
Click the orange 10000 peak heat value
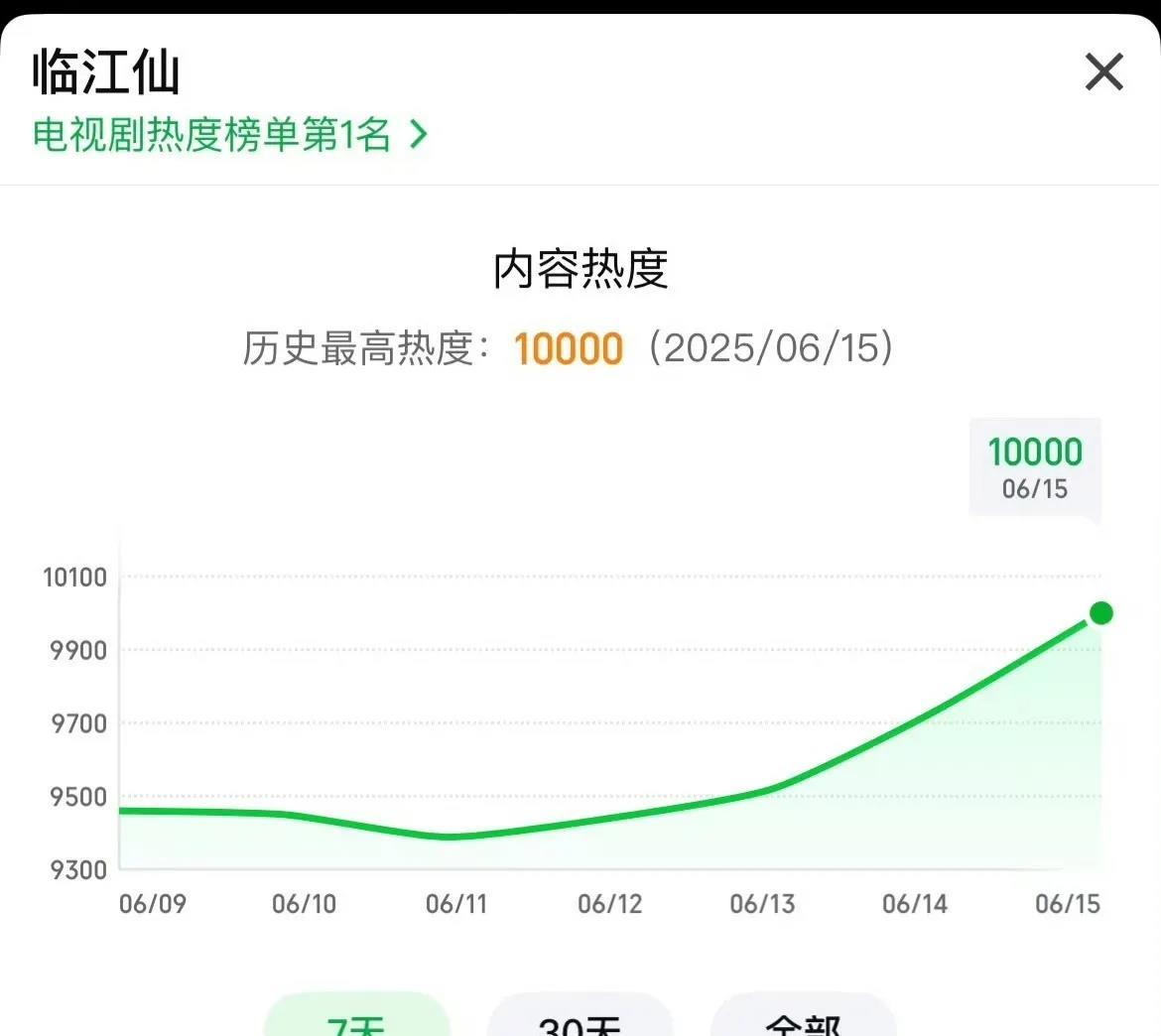coord(569,348)
